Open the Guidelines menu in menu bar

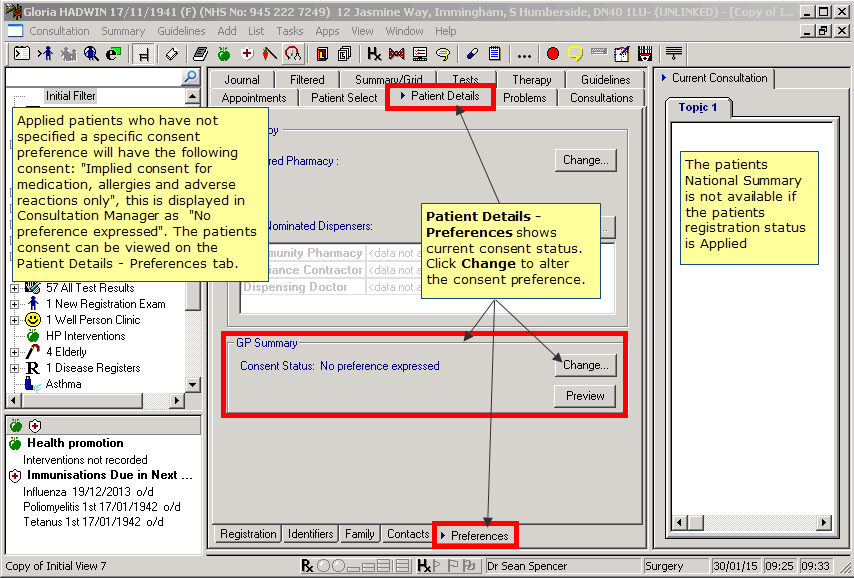click(181, 31)
